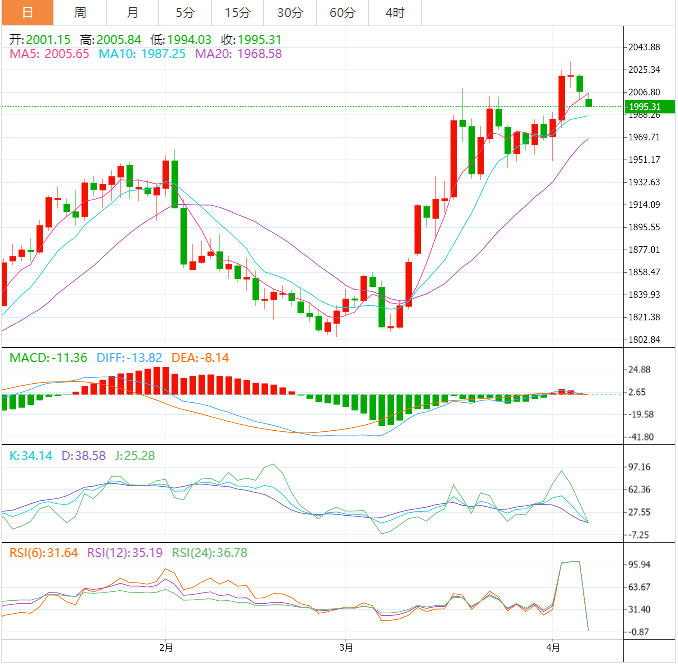
Task: Click the 3月 date marker on time axis
Action: 346,648
